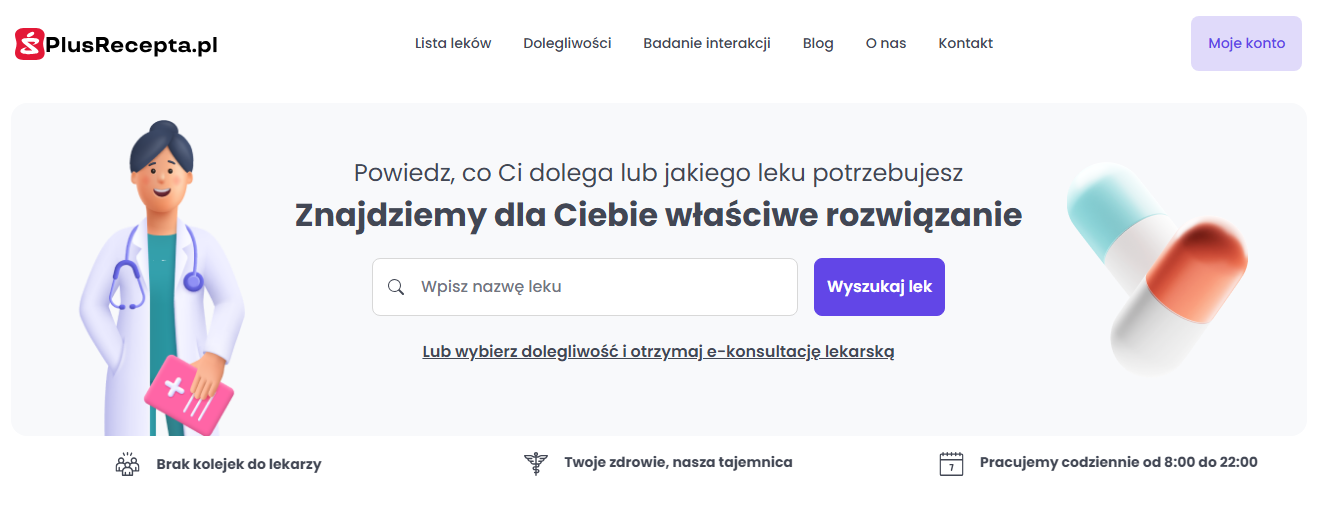Click the caduceus medical icon
This screenshot has height=512, width=1320.
point(536,463)
